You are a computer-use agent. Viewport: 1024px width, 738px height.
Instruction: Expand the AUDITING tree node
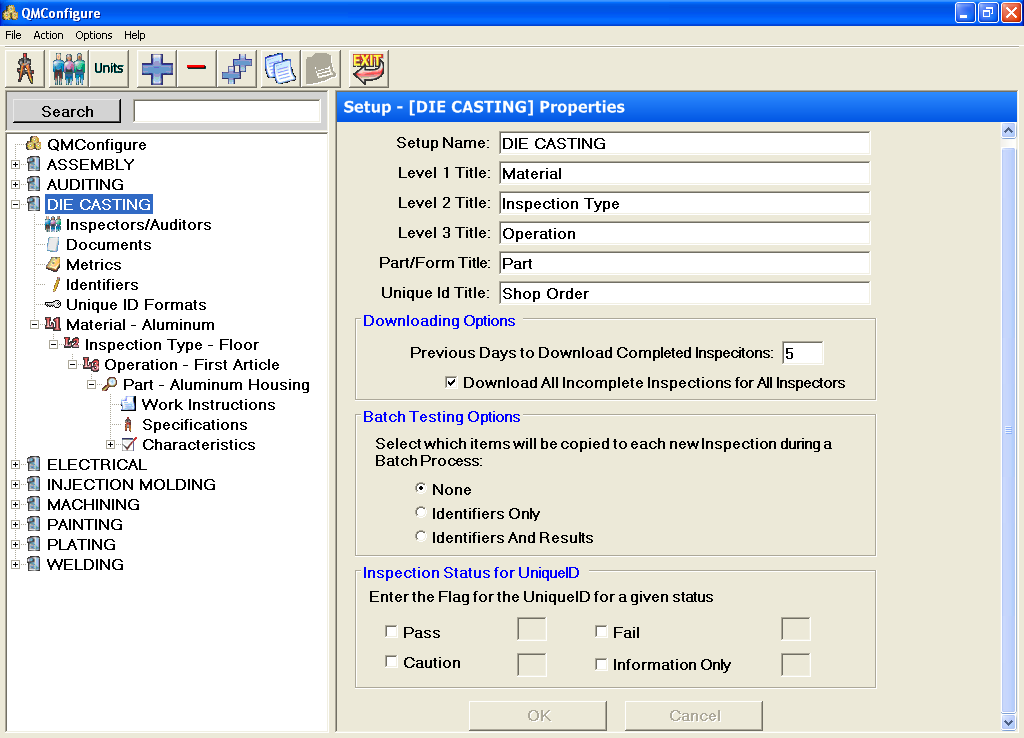pyautogui.click(x=16, y=185)
